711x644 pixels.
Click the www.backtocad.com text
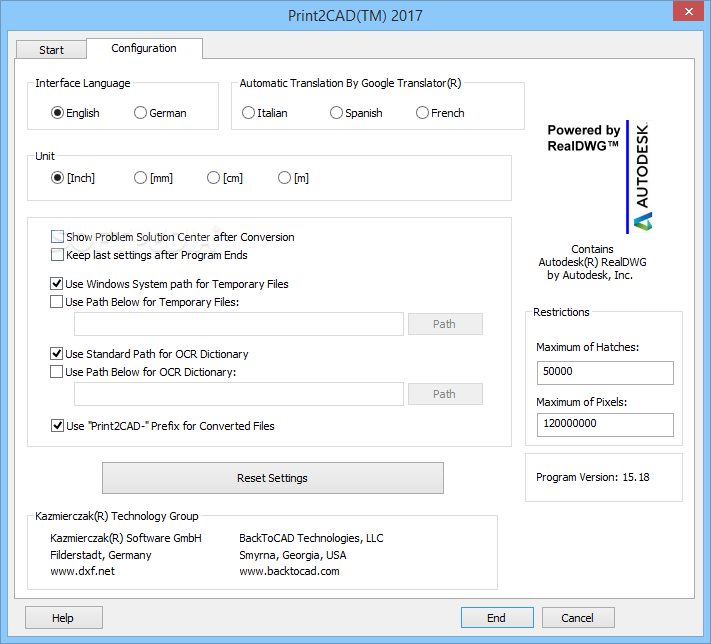[x=289, y=571]
